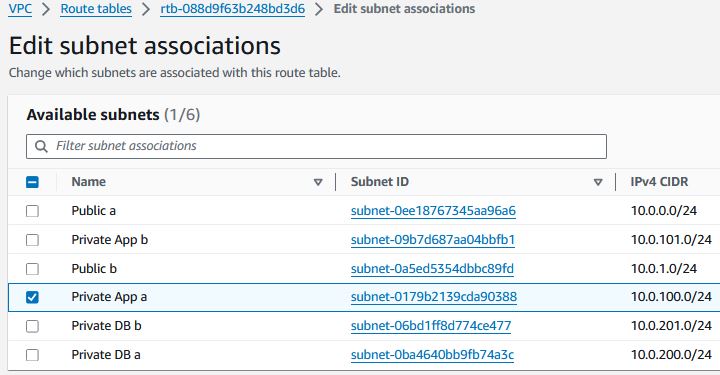Go to VPC breadcrumb link
Screen dimensions: 720x375
point(20,9)
